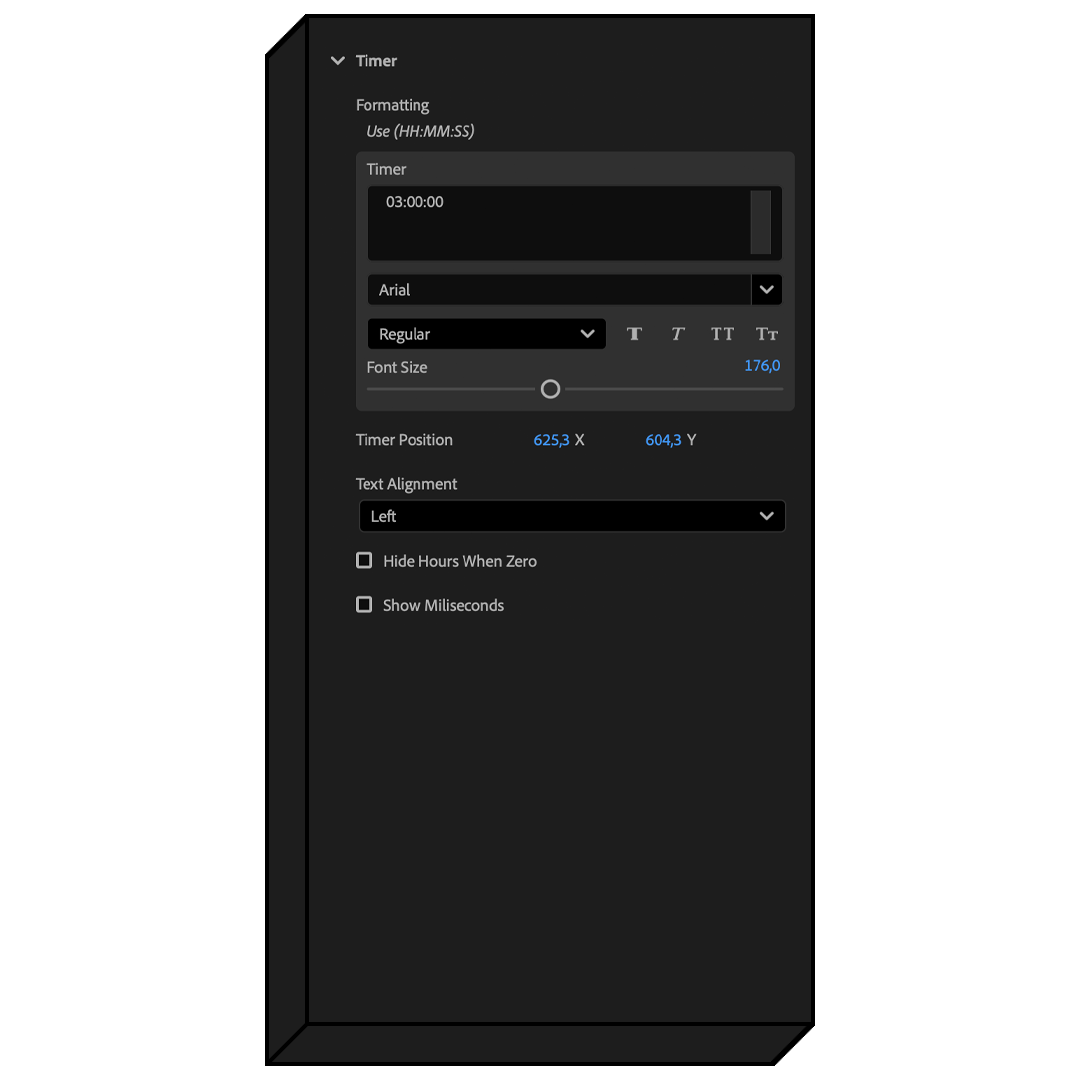This screenshot has width=1080, height=1080.
Task: Enable Show Miliseconds checkbox
Action: pyautogui.click(x=364, y=605)
